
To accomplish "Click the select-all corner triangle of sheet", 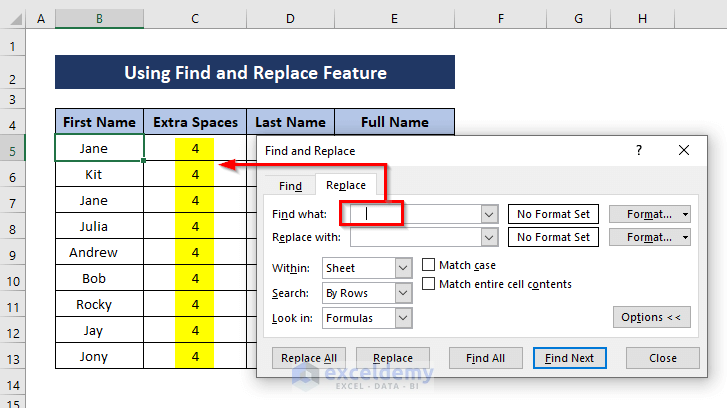I will 13,19.
